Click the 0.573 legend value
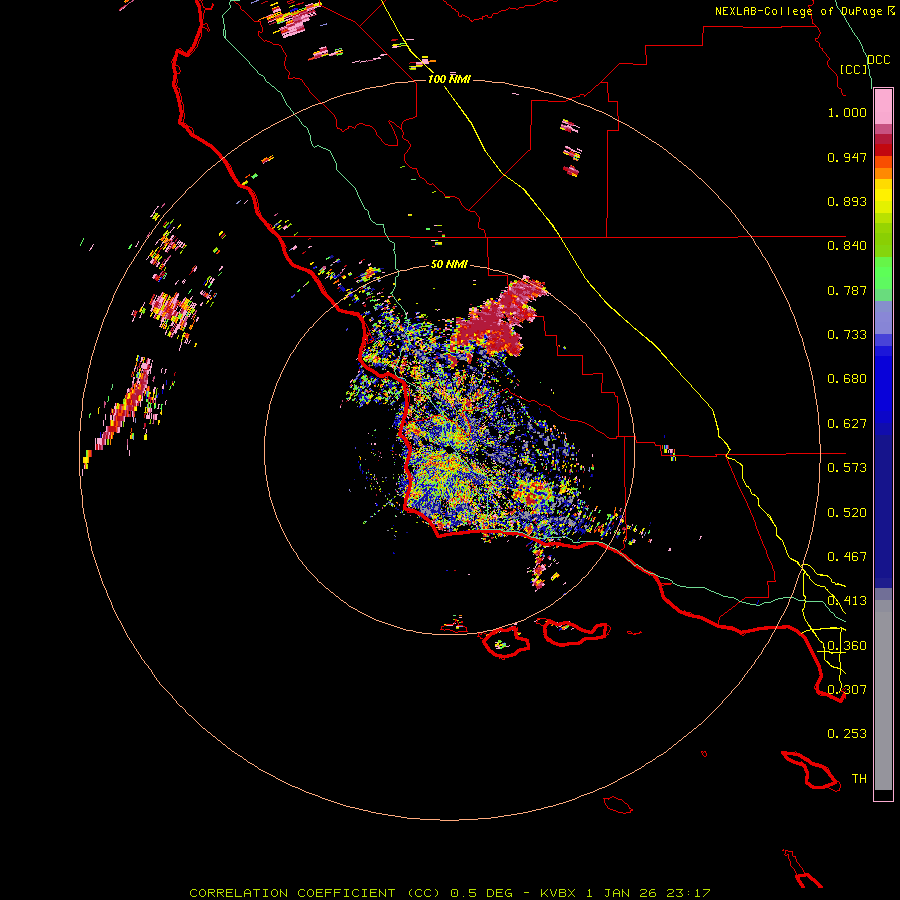Viewport: 900px width, 900px height. [847, 468]
